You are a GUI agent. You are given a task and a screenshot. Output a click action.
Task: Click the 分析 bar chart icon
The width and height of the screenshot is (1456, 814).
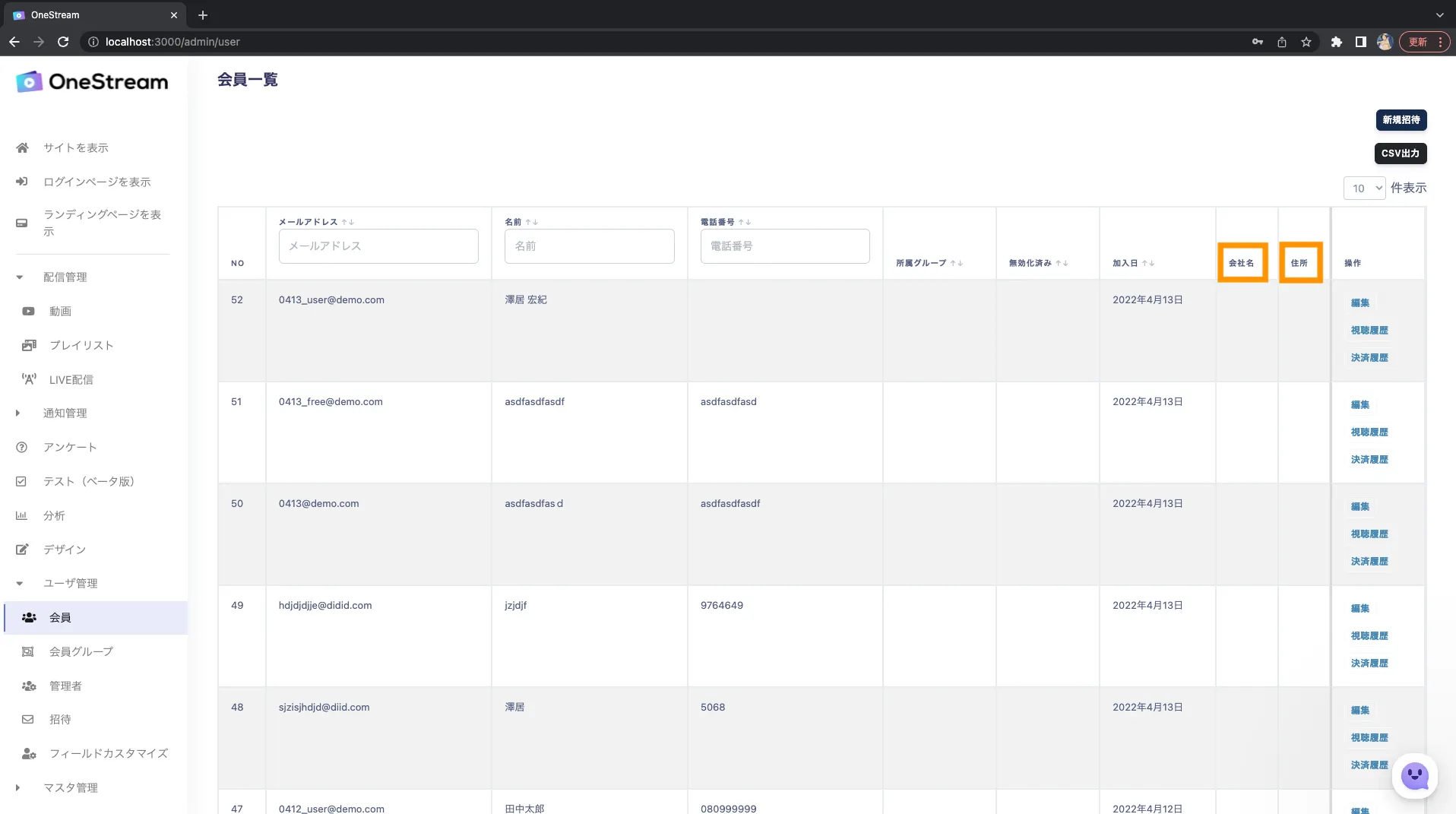(21, 515)
